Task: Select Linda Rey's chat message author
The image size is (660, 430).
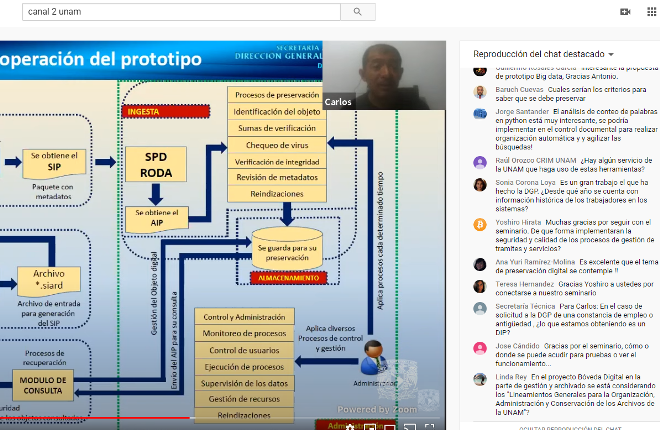Action: pos(513,376)
